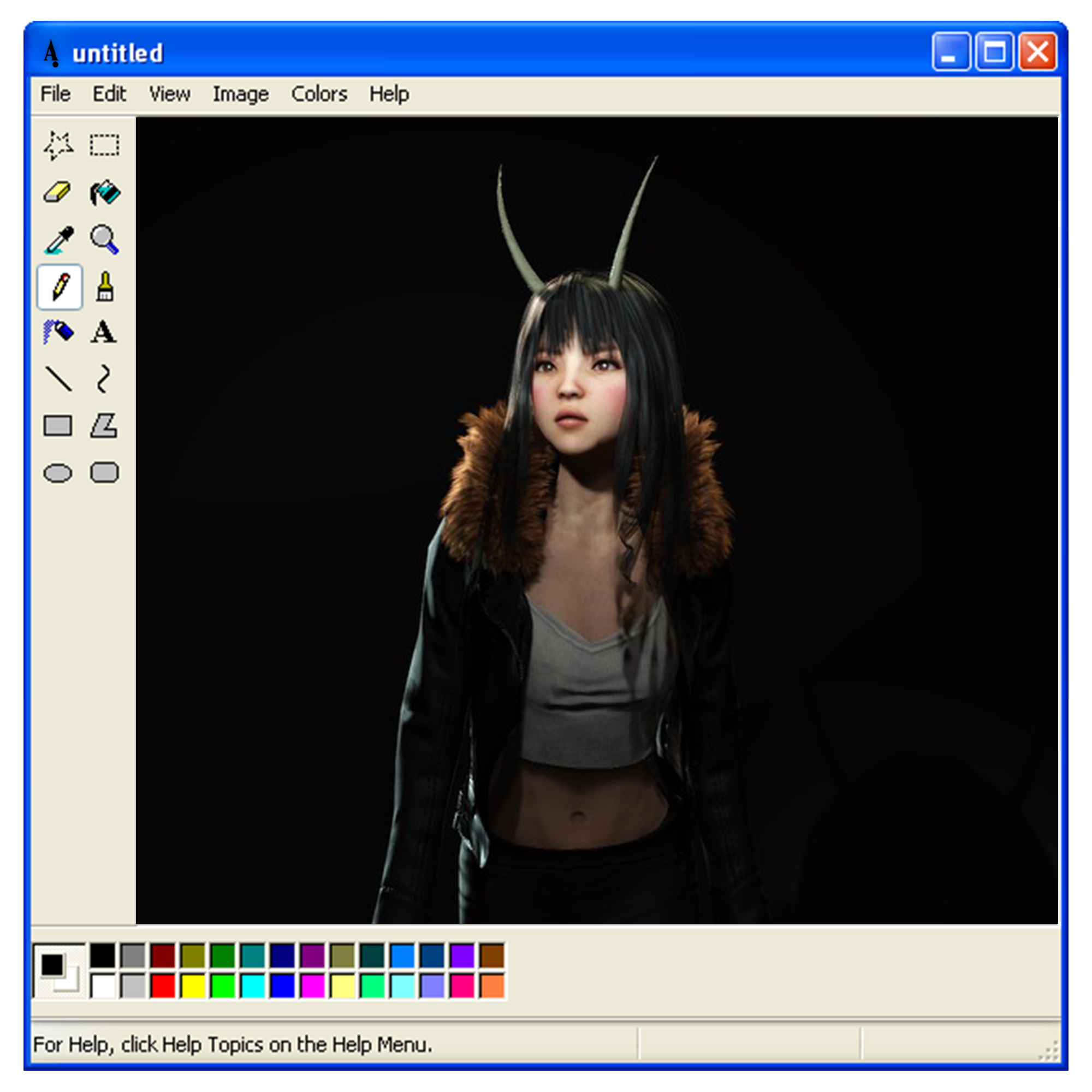
Task: Select the Free-Form Select tool
Action: point(58,145)
